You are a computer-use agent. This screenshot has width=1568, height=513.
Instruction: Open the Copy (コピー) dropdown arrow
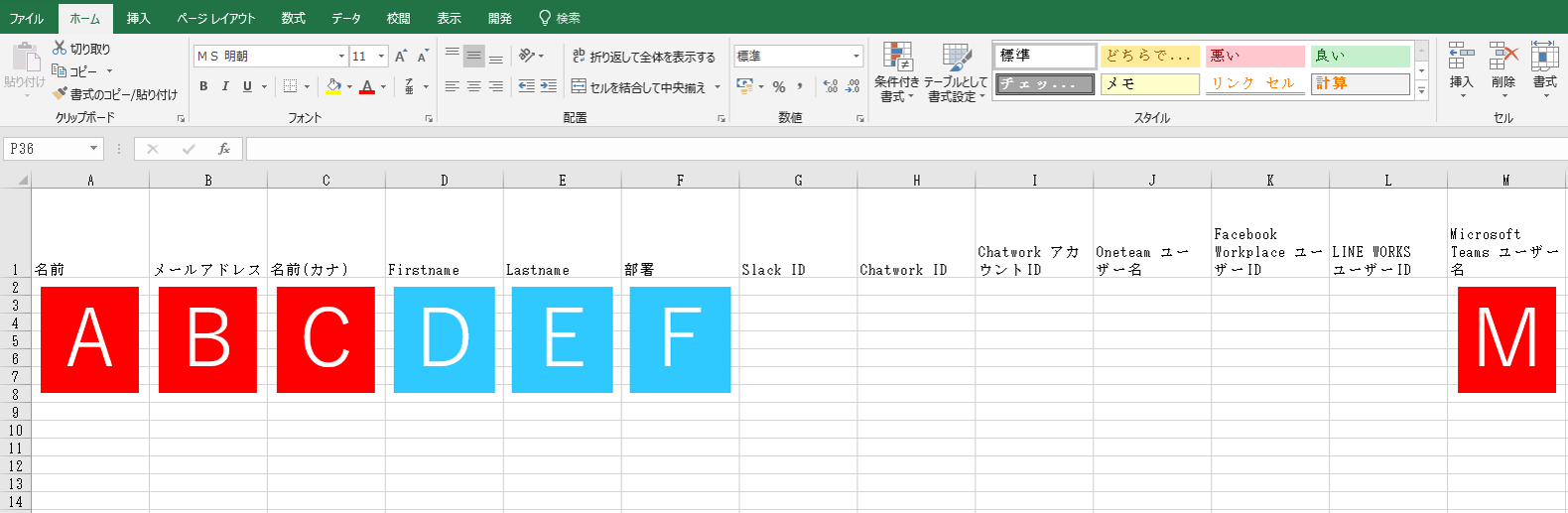[x=109, y=71]
